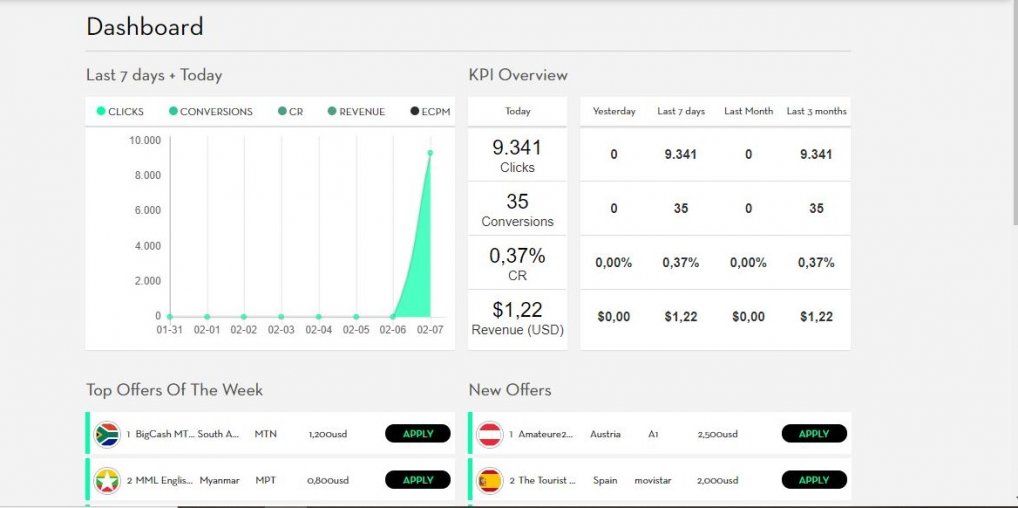Click the Spain flag icon

489,481
